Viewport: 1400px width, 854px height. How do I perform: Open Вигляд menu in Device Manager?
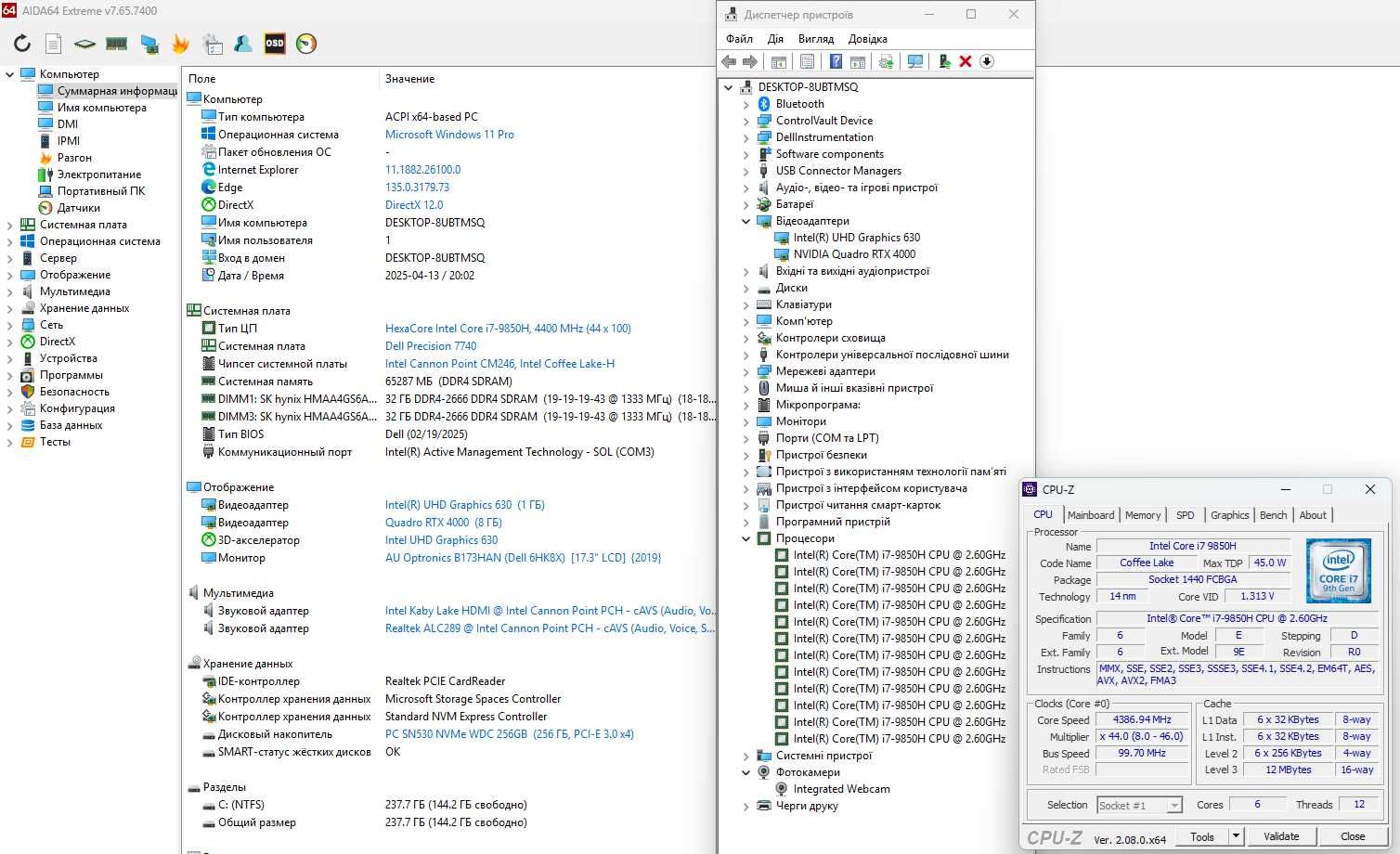816,39
